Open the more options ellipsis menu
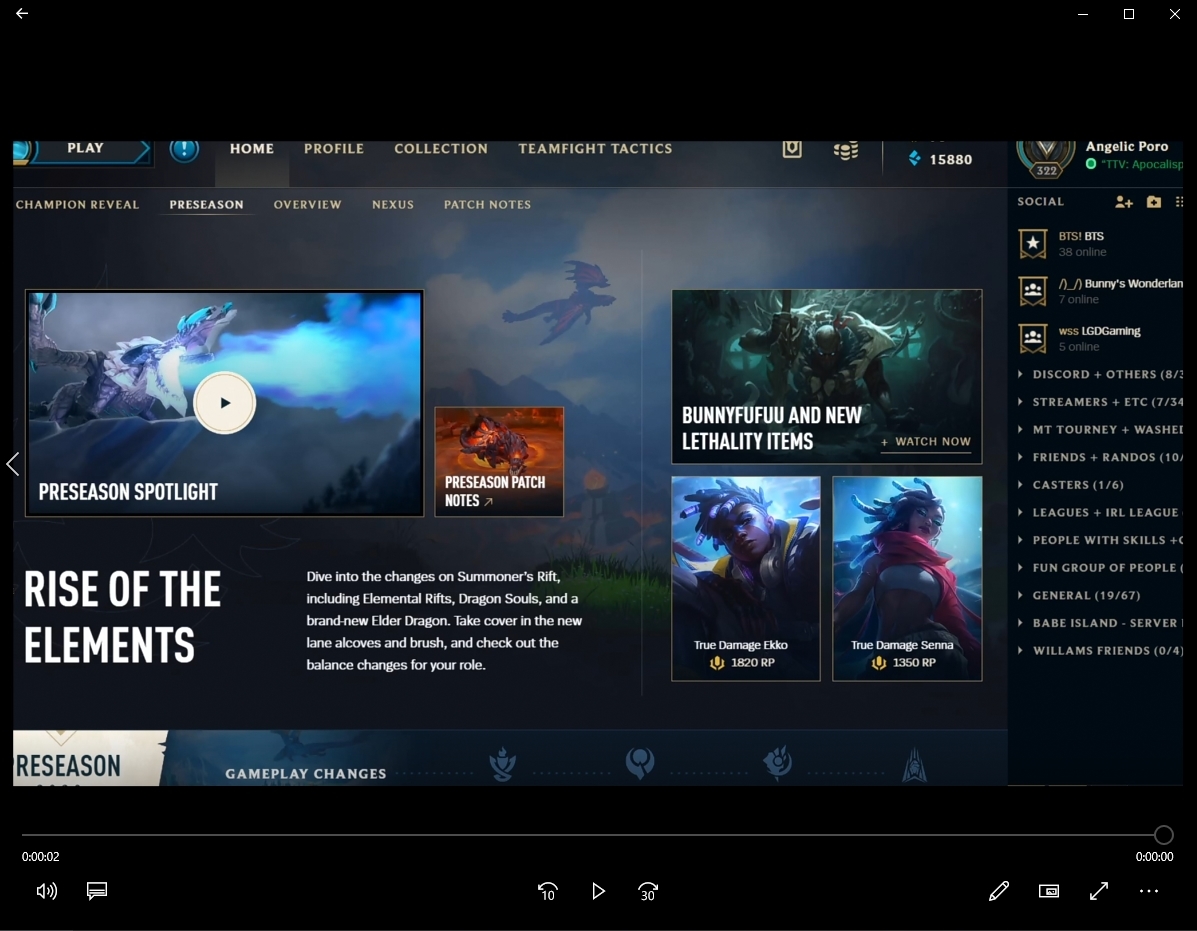1197x931 pixels. click(1148, 891)
